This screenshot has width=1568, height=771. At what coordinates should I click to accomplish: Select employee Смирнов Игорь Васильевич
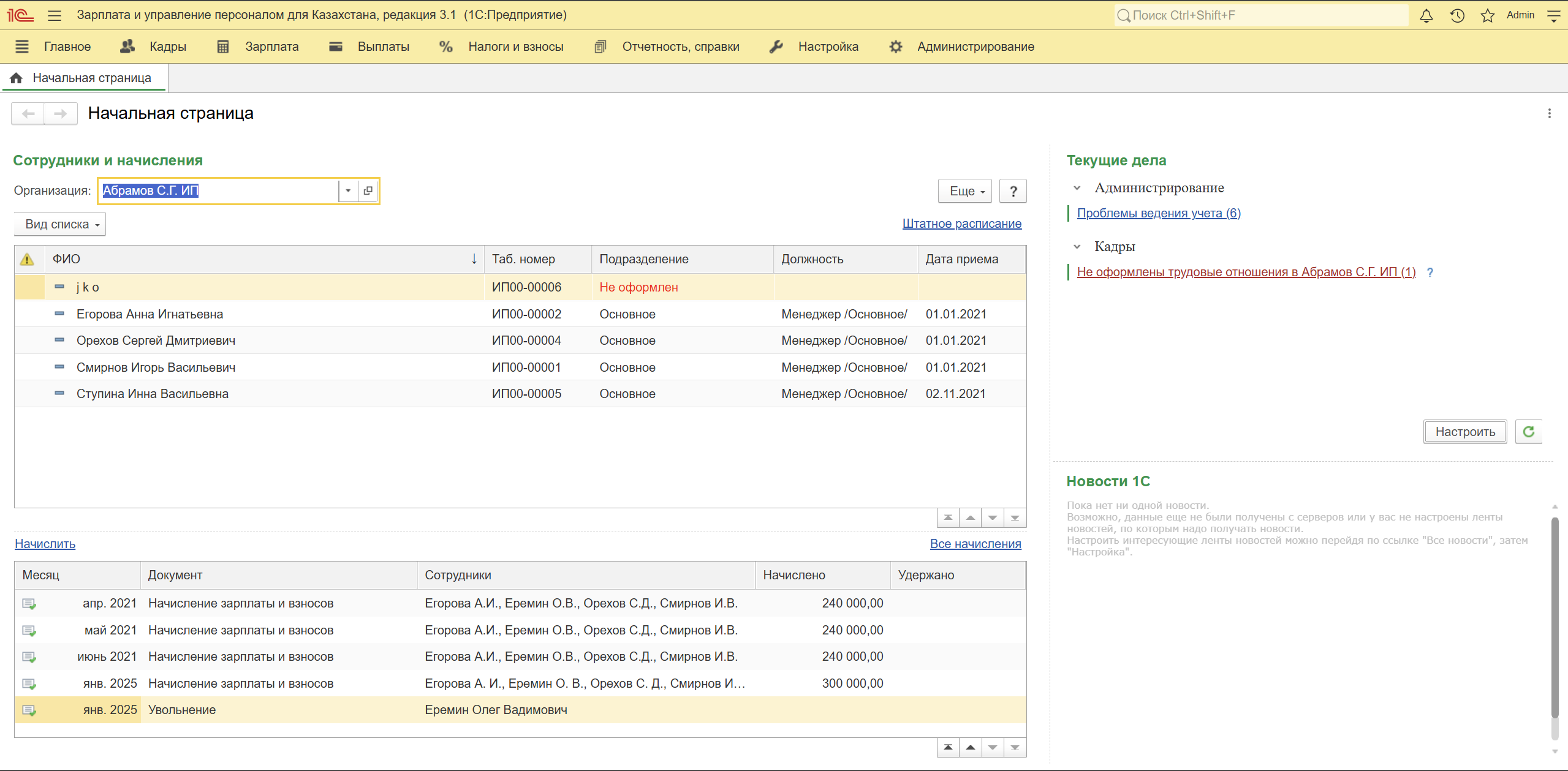520,367
